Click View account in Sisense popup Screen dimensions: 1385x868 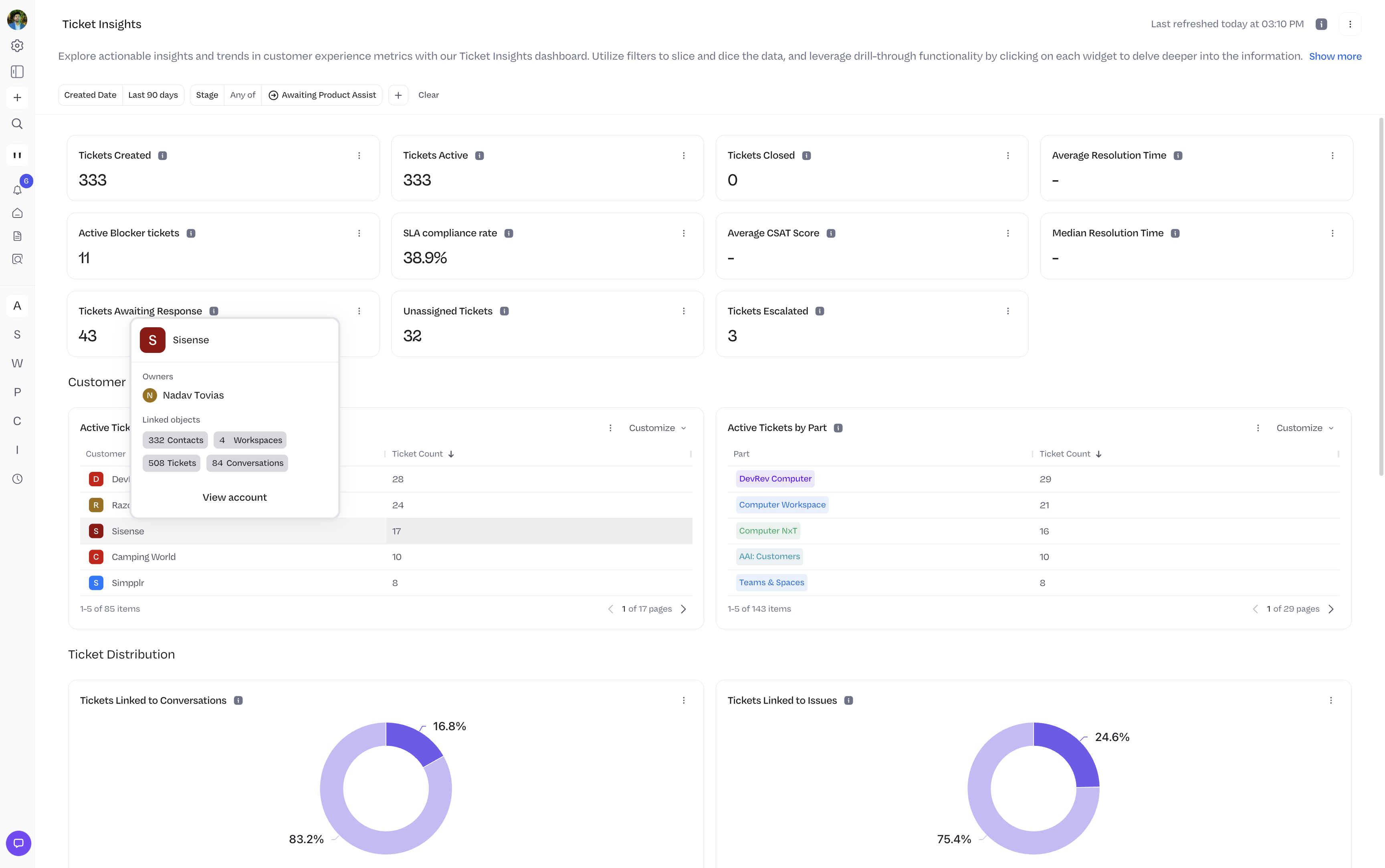235,497
